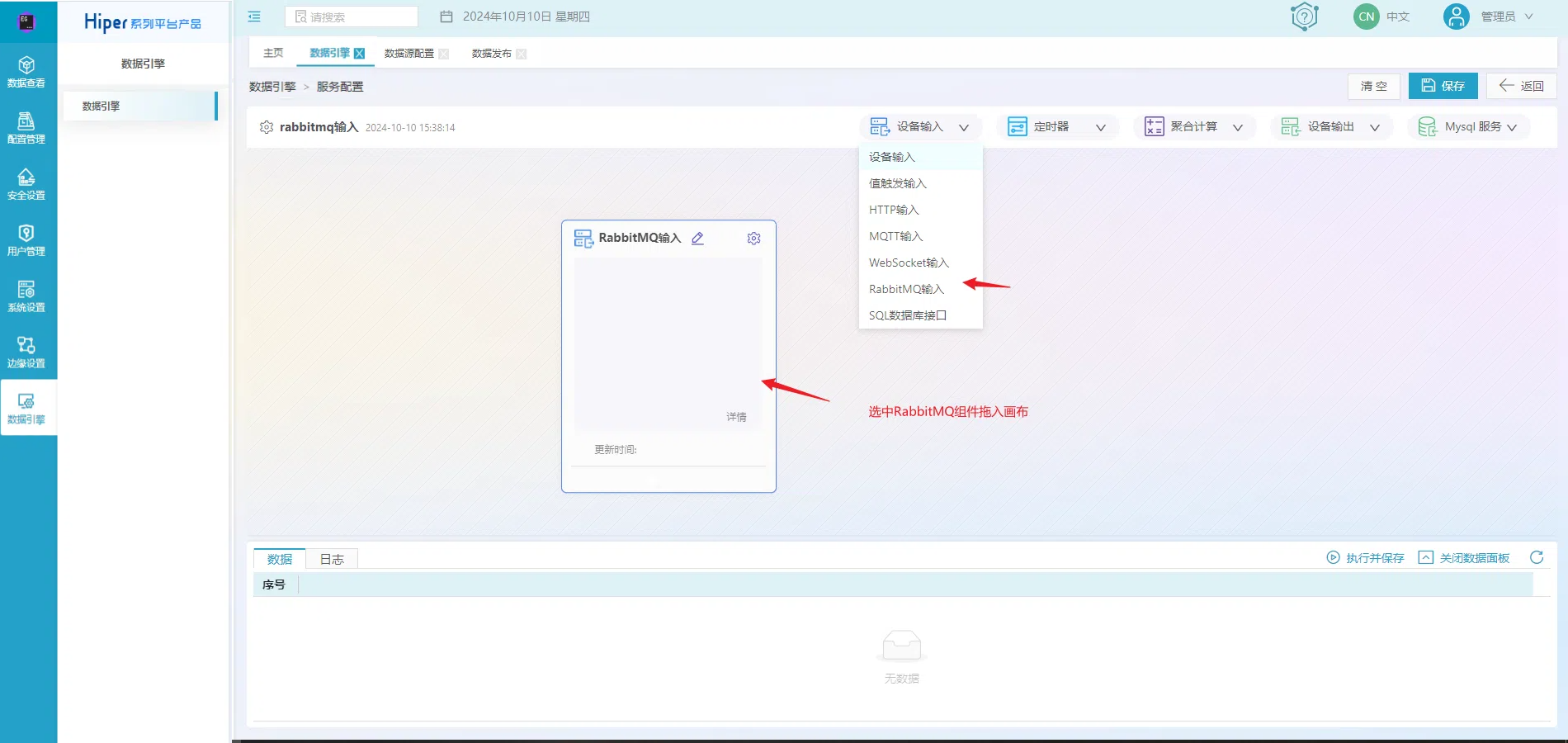This screenshot has height=743, width=1568.
Task: Open 配置管理 in the left sidebar
Action: pyautogui.click(x=26, y=128)
